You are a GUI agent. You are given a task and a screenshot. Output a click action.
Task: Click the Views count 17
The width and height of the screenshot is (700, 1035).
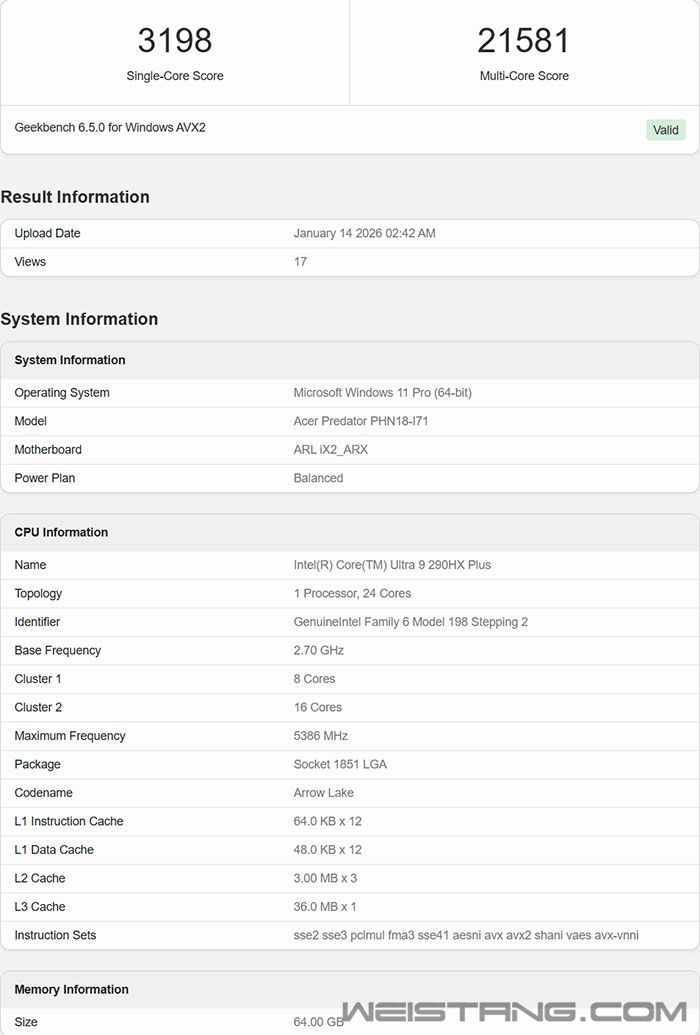(x=300, y=262)
